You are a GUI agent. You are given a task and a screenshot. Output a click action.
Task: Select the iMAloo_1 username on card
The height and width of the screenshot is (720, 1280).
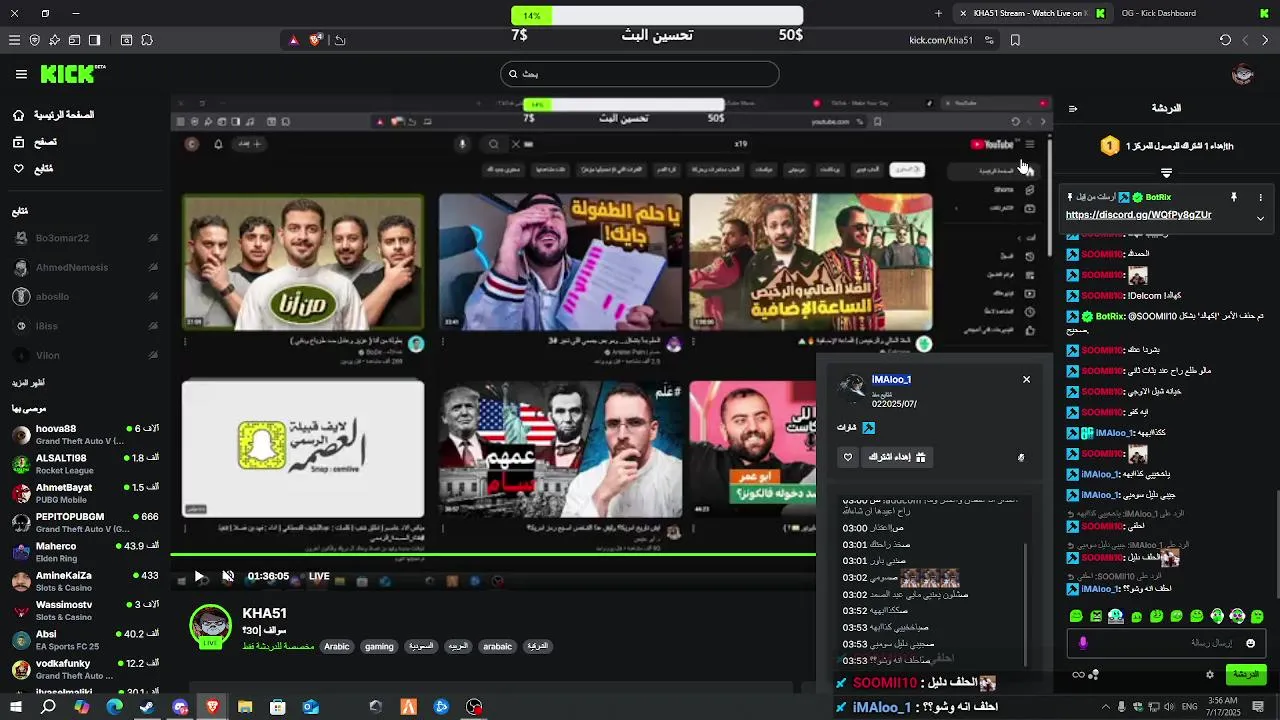point(891,379)
